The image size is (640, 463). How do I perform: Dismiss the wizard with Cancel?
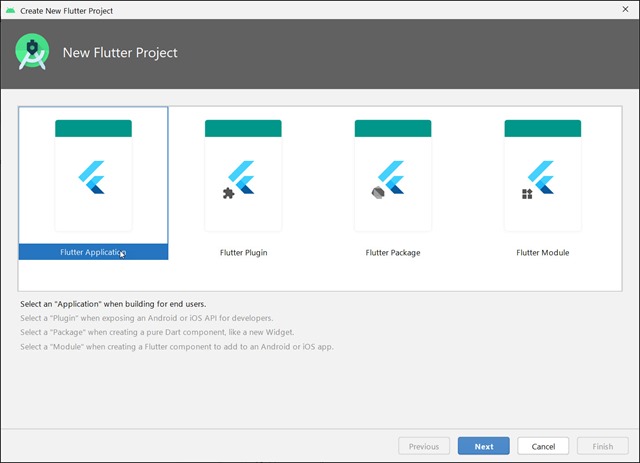click(x=543, y=446)
